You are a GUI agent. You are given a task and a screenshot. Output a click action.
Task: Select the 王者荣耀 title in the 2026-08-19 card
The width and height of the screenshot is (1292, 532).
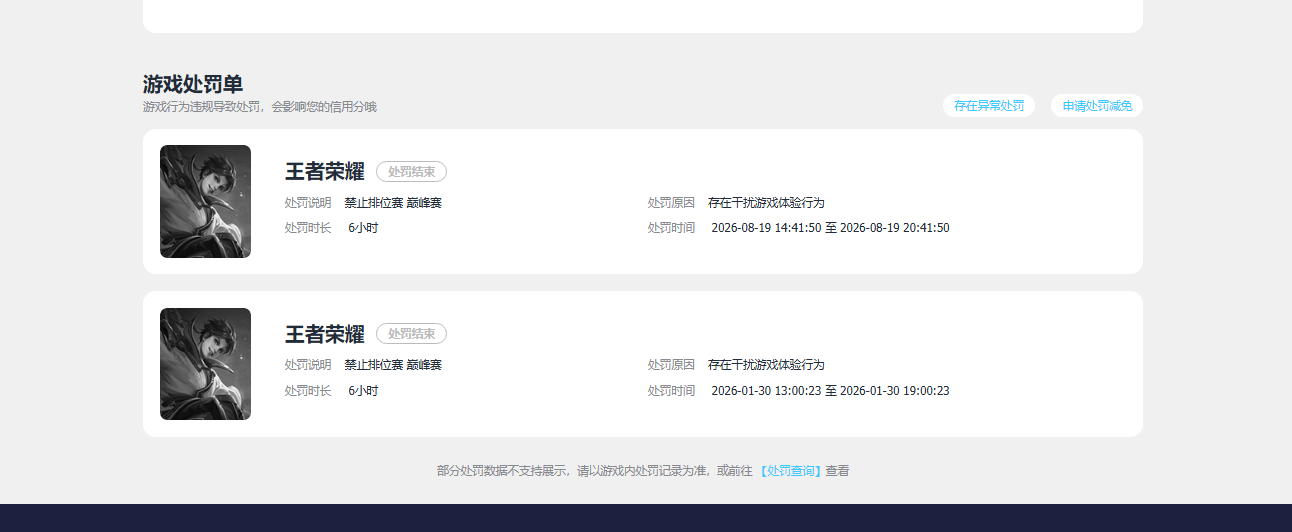tap(325, 171)
